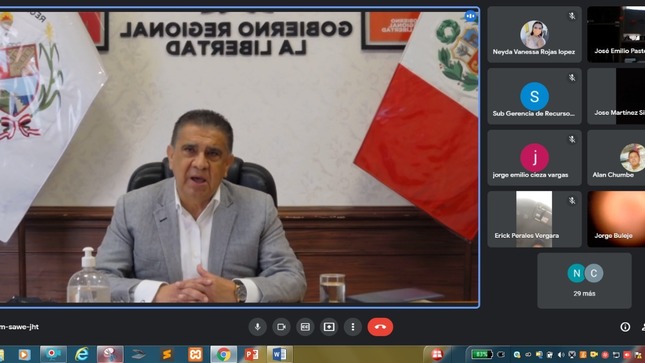The height and width of the screenshot is (363, 645).
Task: Open PowerPoint from the taskbar
Action: pos(251,354)
